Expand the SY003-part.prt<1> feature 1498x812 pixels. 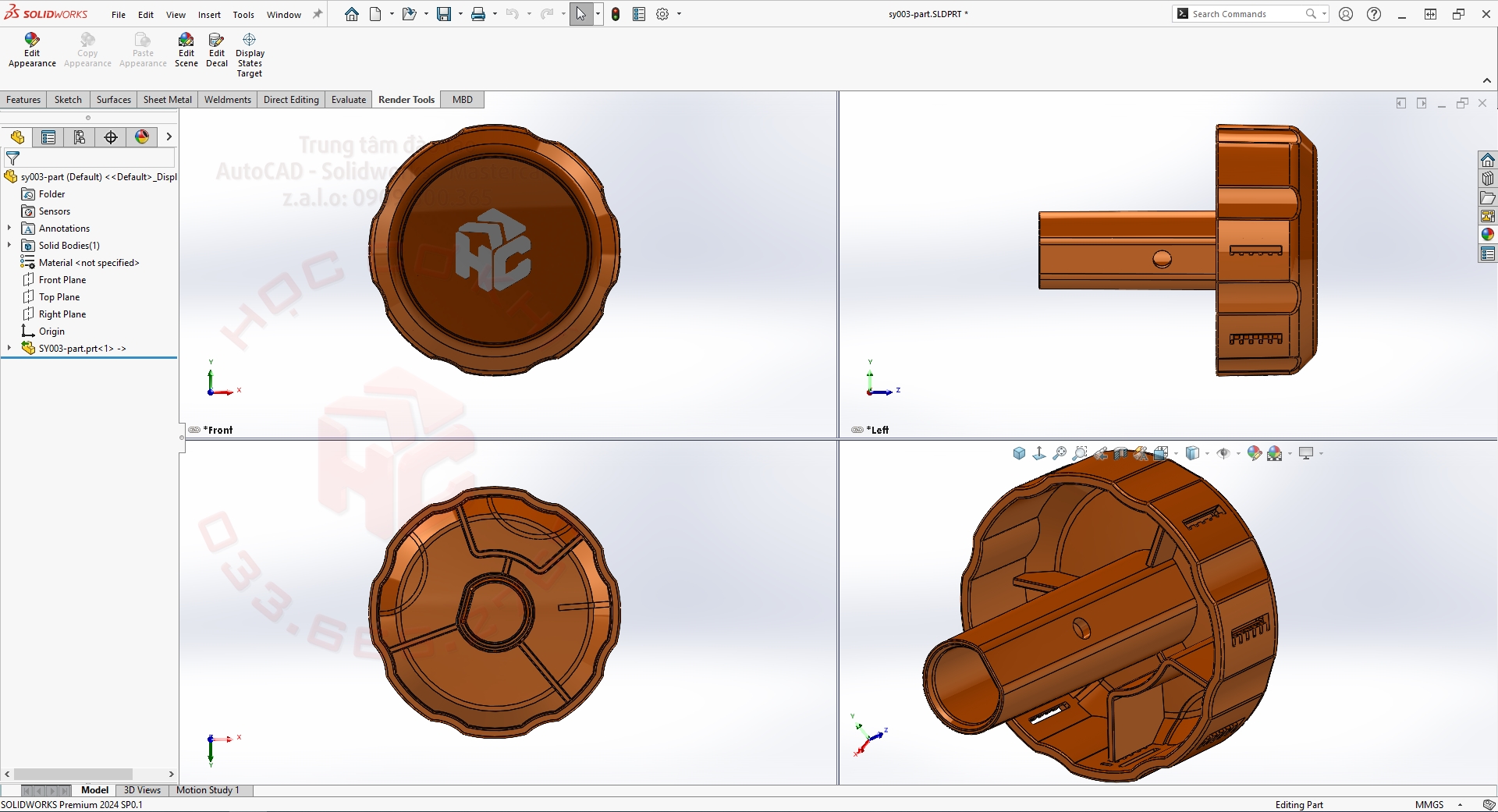point(9,349)
